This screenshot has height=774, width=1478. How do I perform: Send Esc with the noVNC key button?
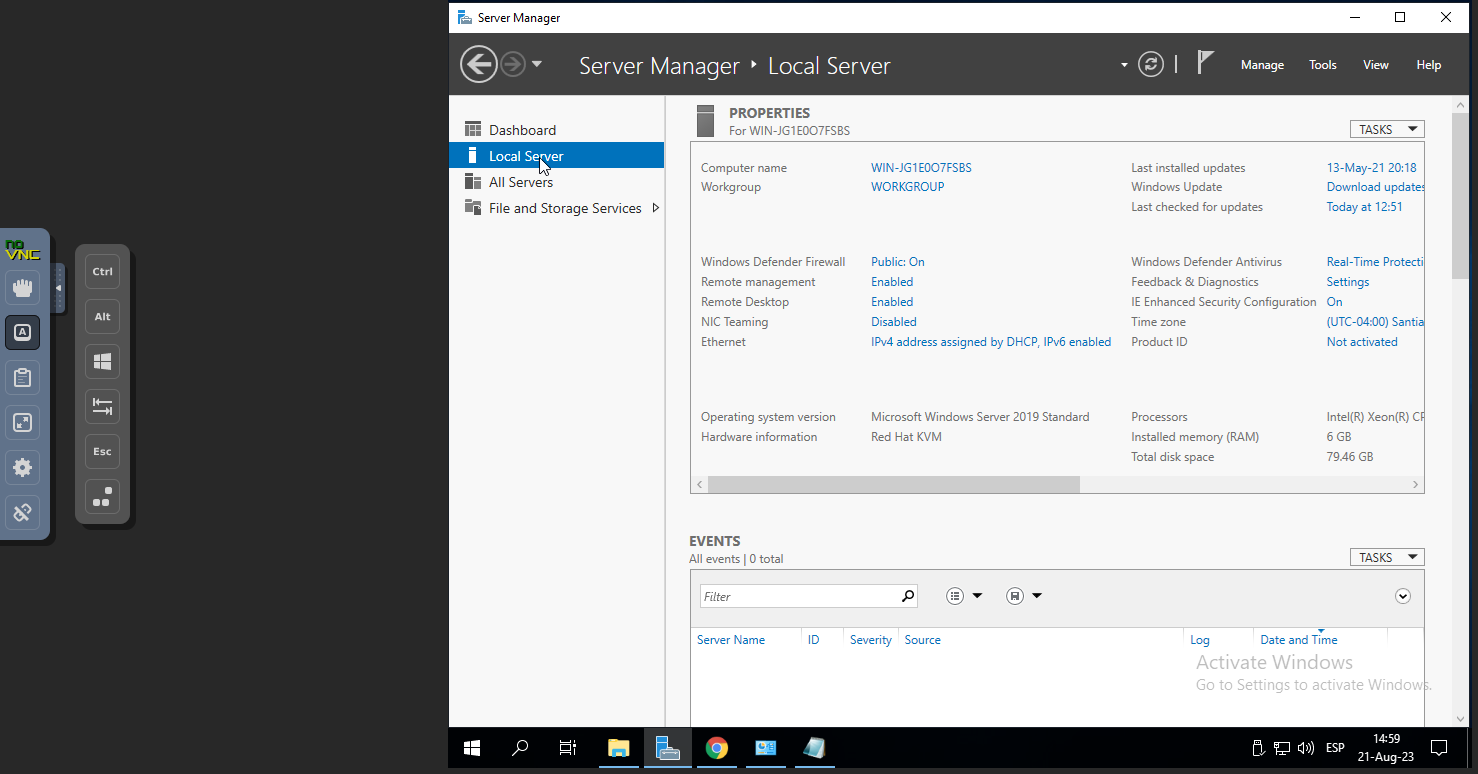pyautogui.click(x=102, y=451)
